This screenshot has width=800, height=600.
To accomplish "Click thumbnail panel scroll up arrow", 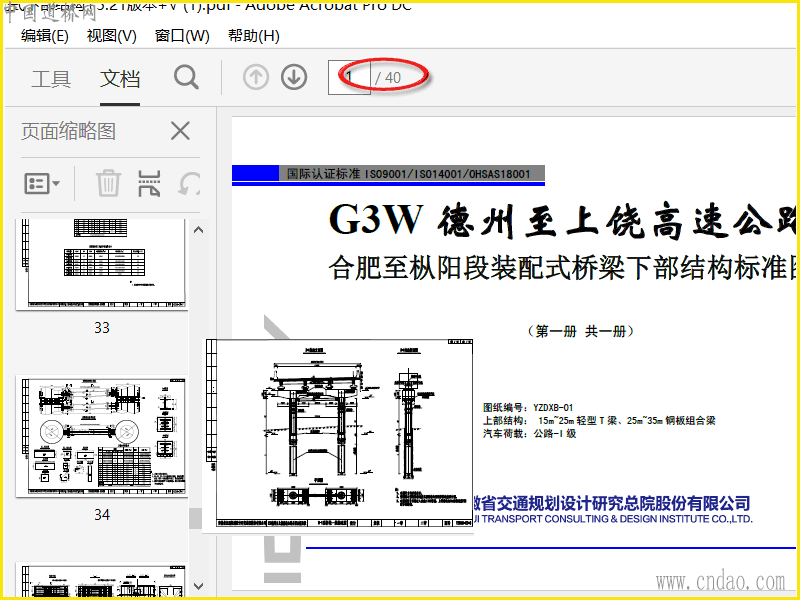I will click(199, 230).
